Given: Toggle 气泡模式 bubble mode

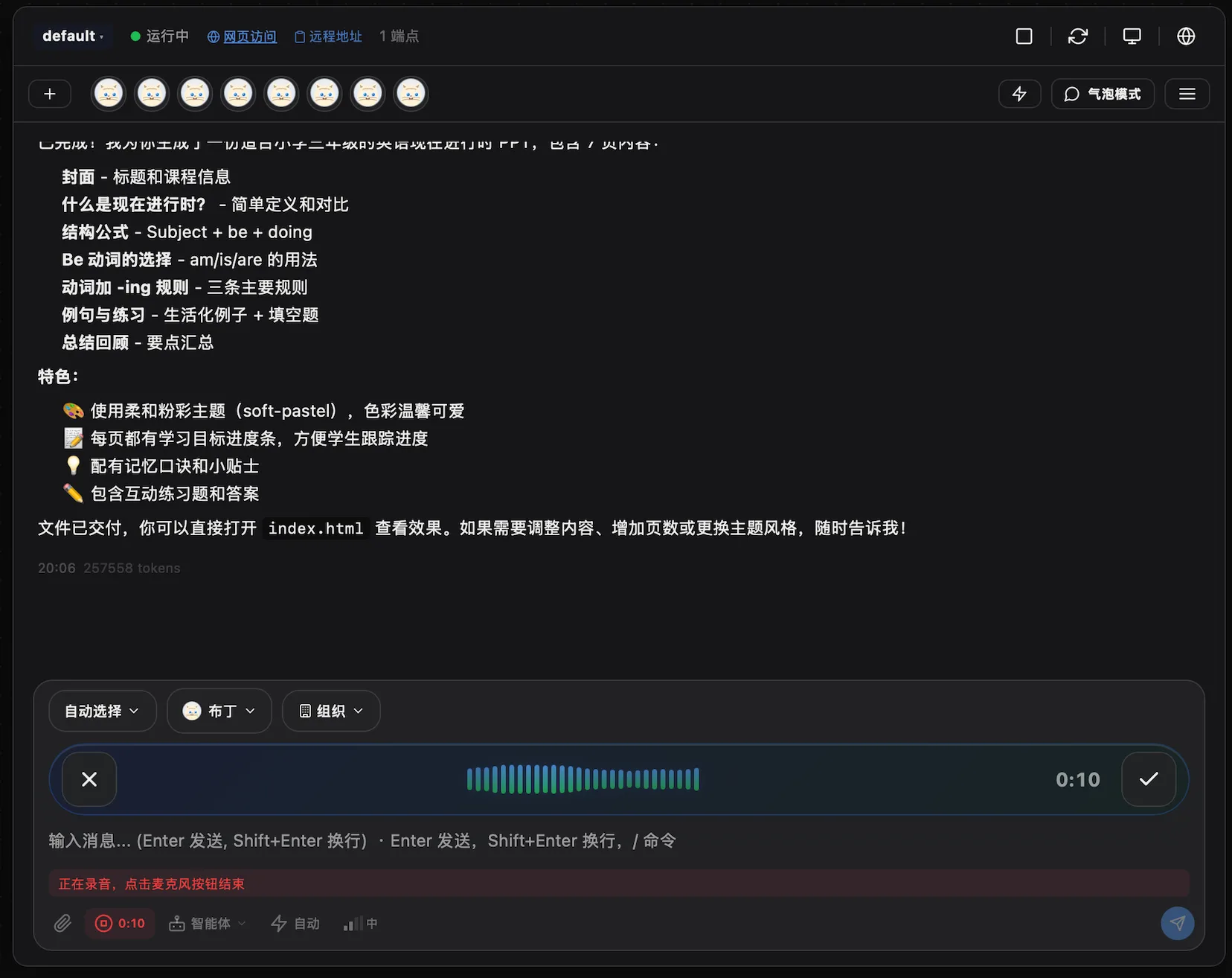Looking at the screenshot, I should tap(1103, 94).
